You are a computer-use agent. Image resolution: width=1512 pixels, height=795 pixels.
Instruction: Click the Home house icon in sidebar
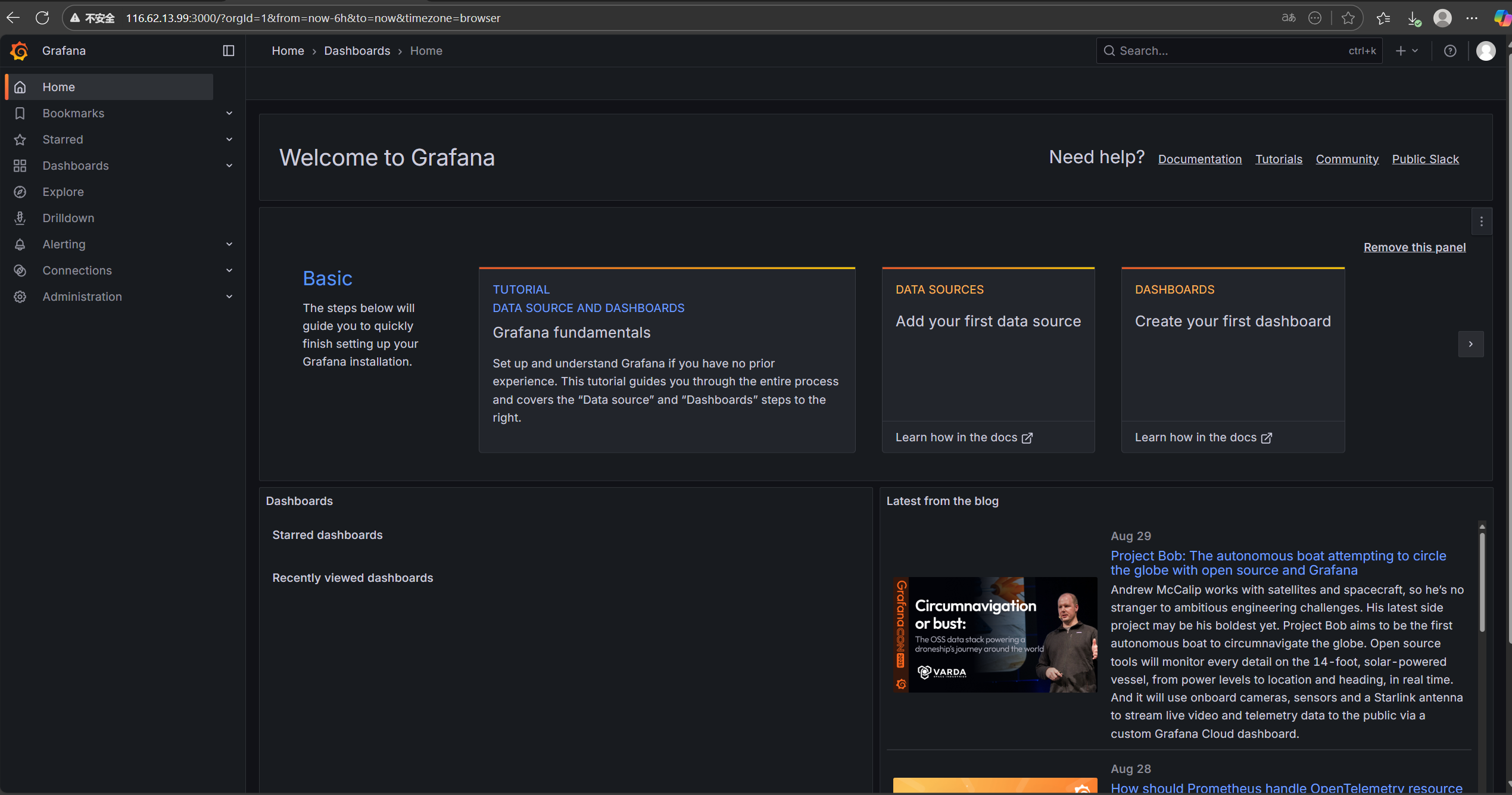(20, 87)
